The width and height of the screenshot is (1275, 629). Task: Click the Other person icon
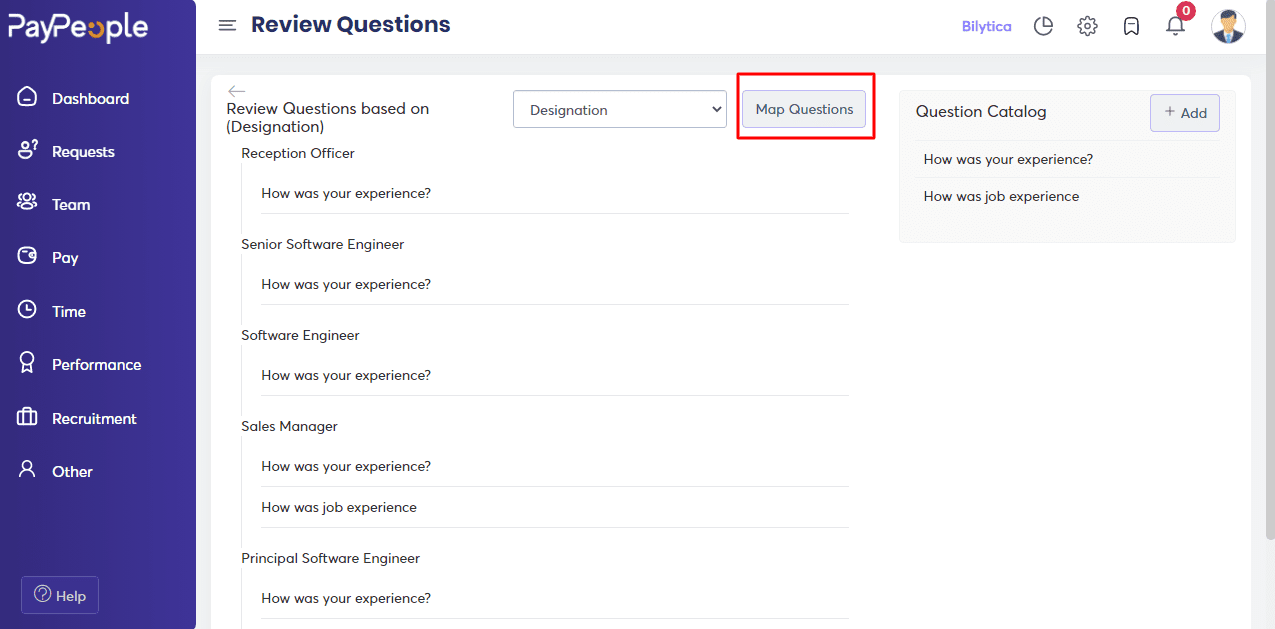click(27, 469)
